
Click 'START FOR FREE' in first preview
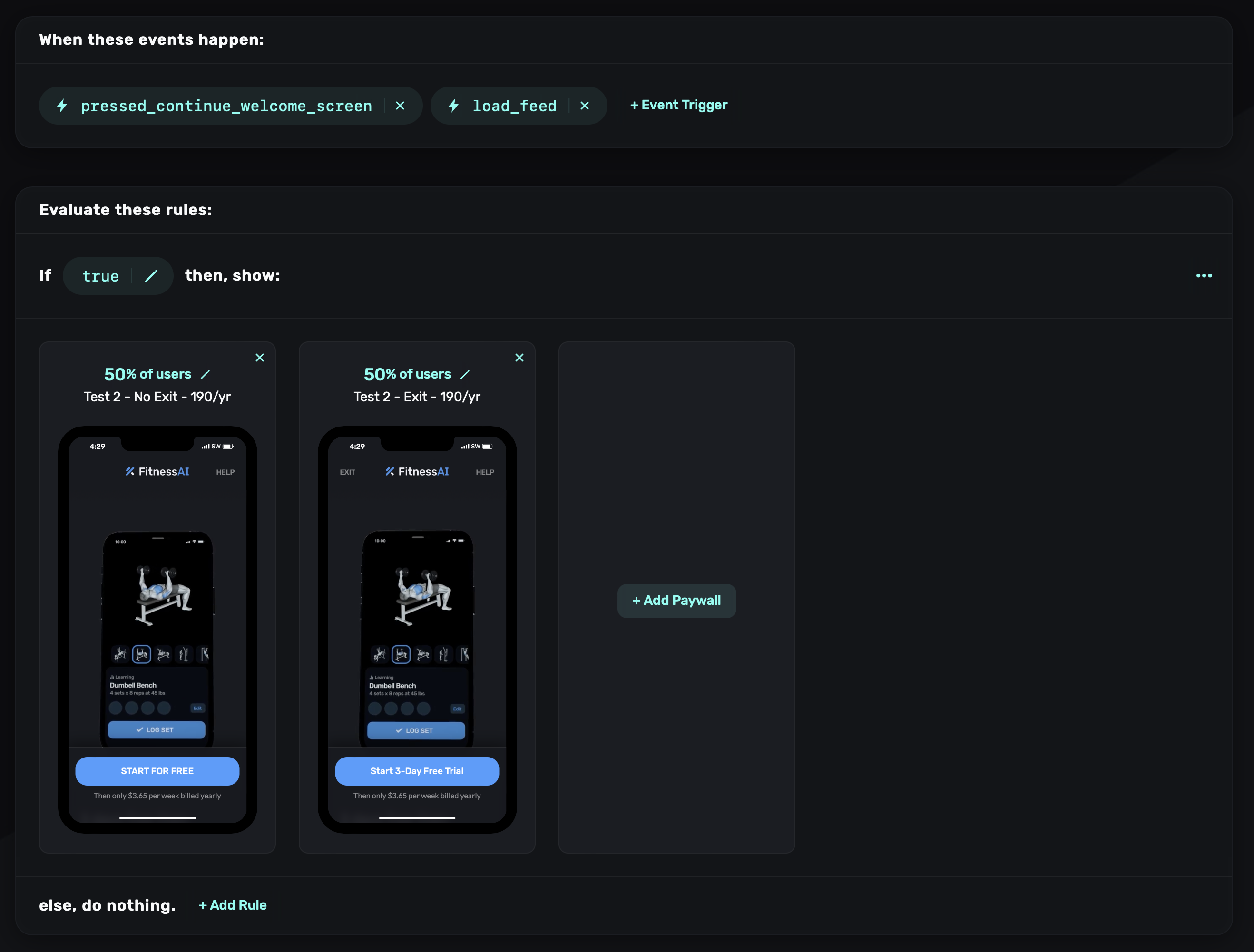157,771
